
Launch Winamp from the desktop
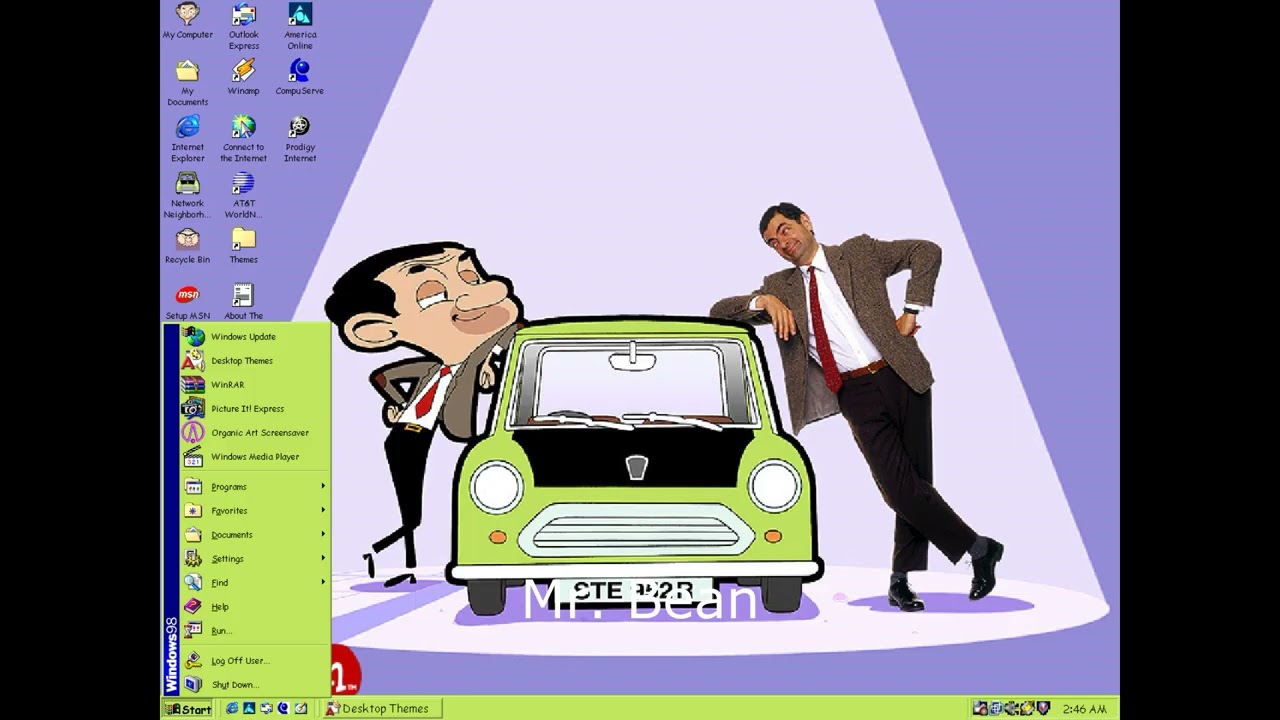coord(244,77)
